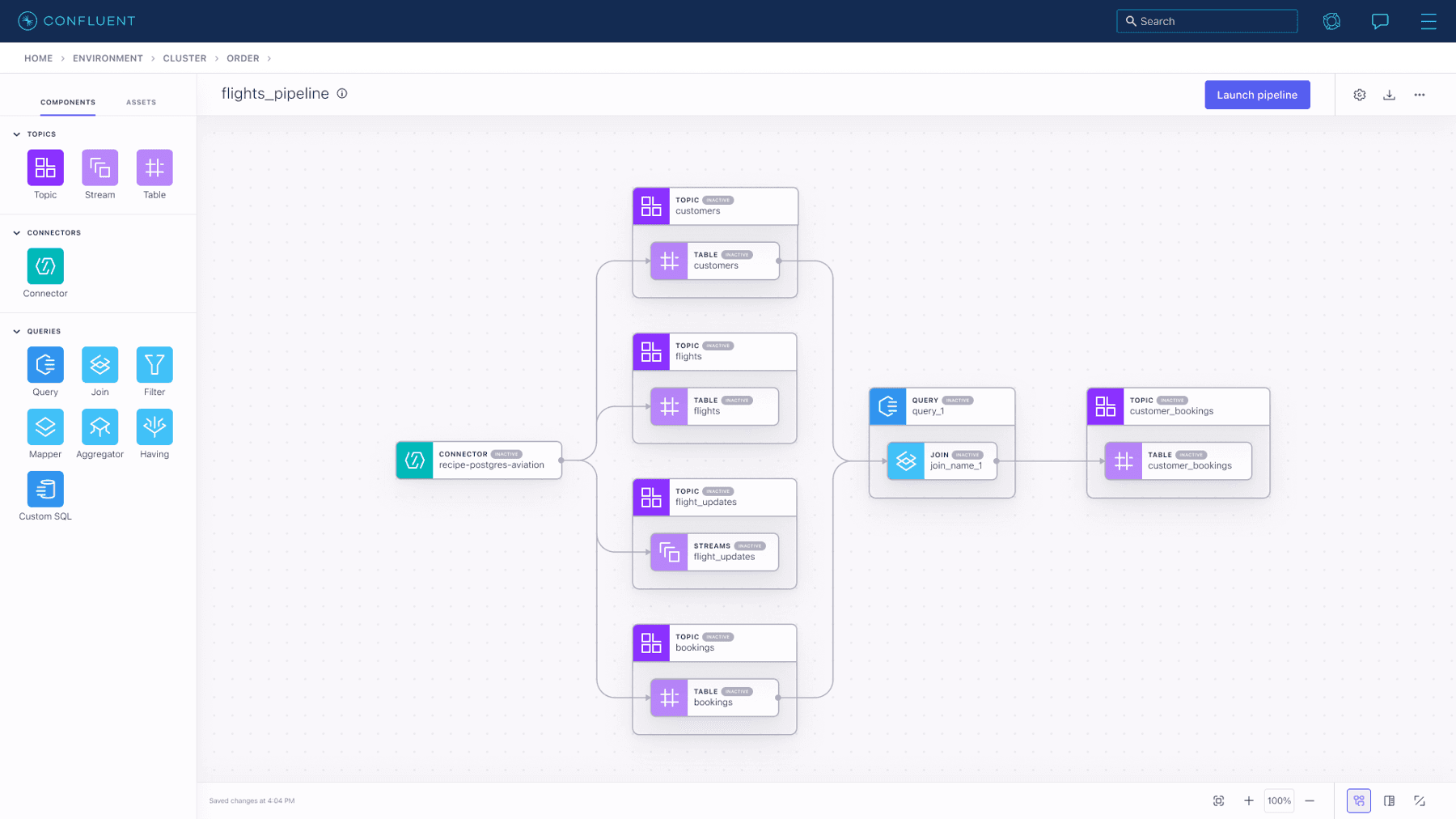Image resolution: width=1456 pixels, height=819 pixels.
Task: Go to Environment breadcrumb
Action: [108, 58]
